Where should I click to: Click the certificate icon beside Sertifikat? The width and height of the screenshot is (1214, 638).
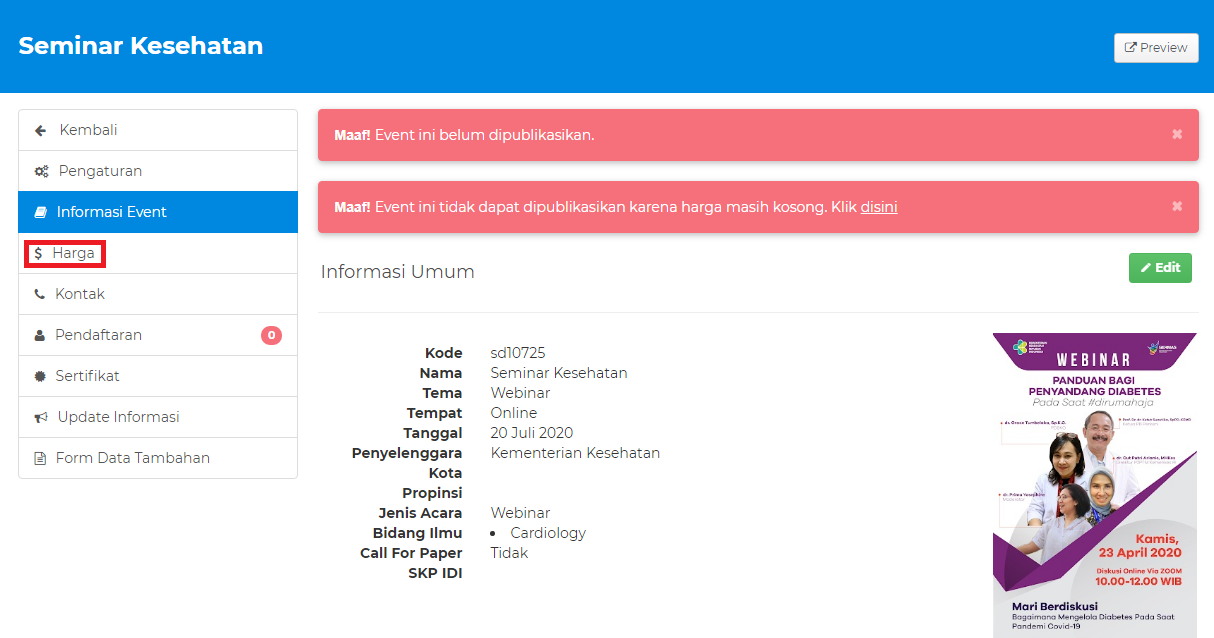pyautogui.click(x=40, y=377)
